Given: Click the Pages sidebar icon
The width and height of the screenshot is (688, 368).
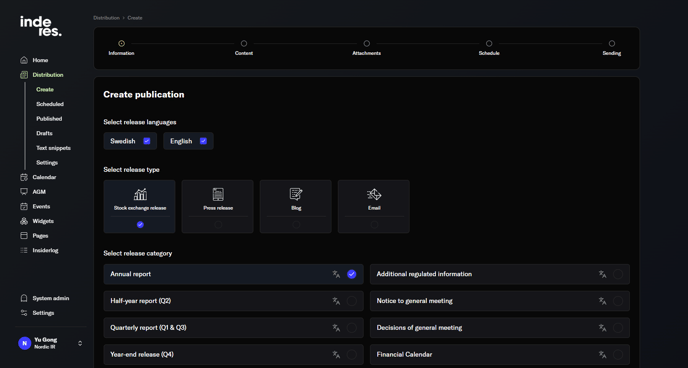Looking at the screenshot, I should [24, 236].
